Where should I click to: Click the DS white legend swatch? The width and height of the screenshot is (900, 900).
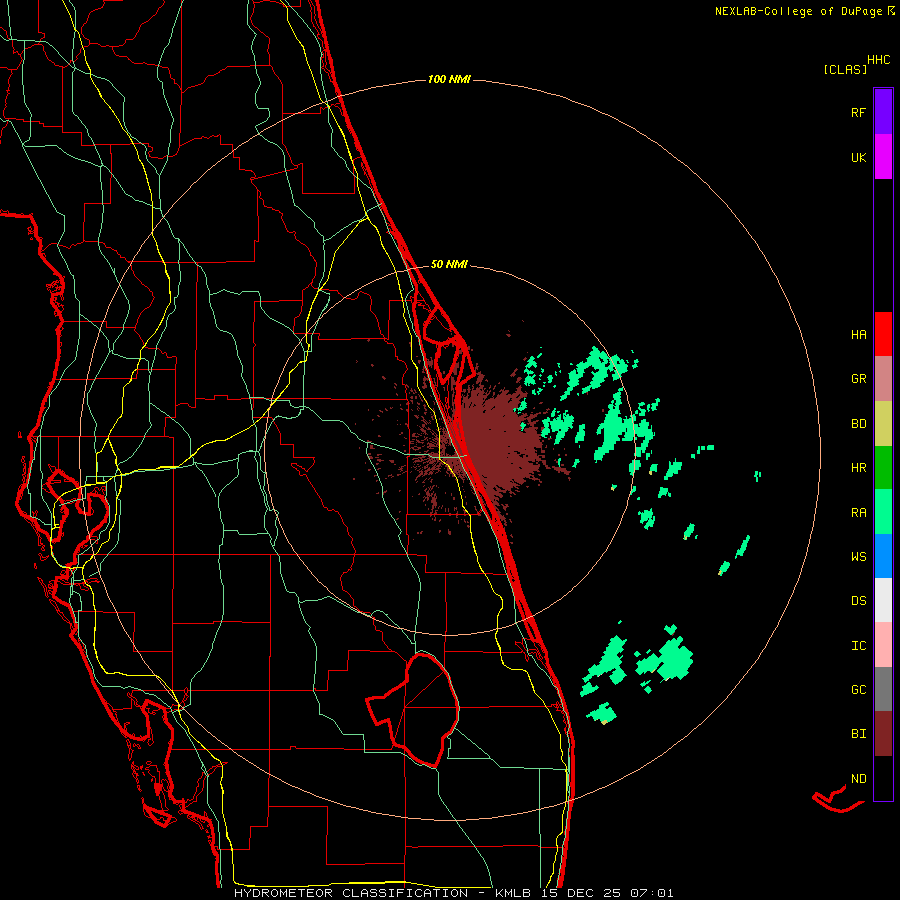pos(883,600)
